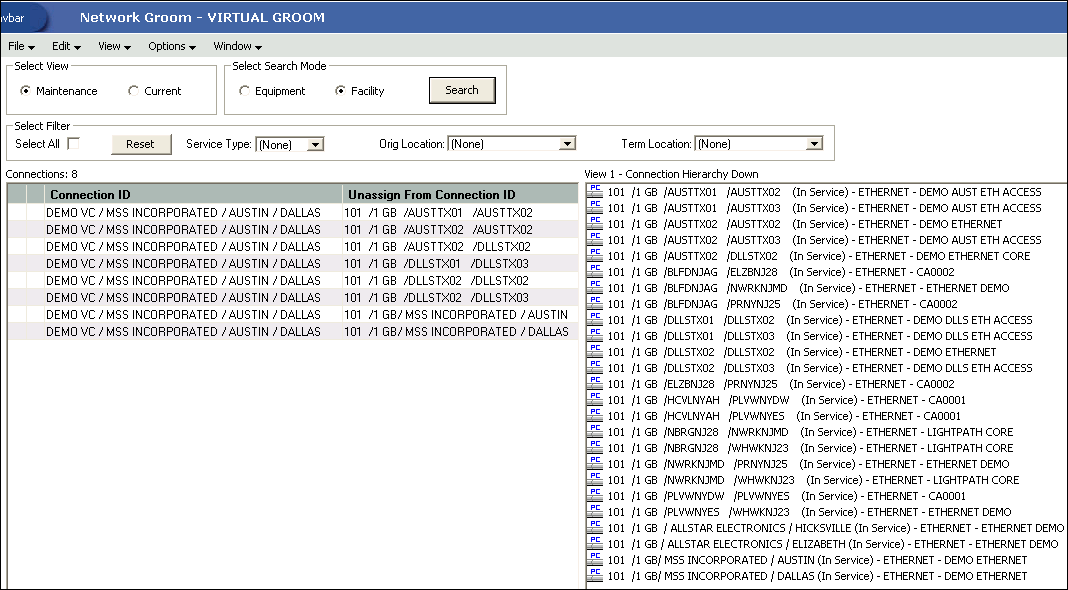1068x590 pixels.
Task: Click the Search button
Action: click(x=462, y=90)
